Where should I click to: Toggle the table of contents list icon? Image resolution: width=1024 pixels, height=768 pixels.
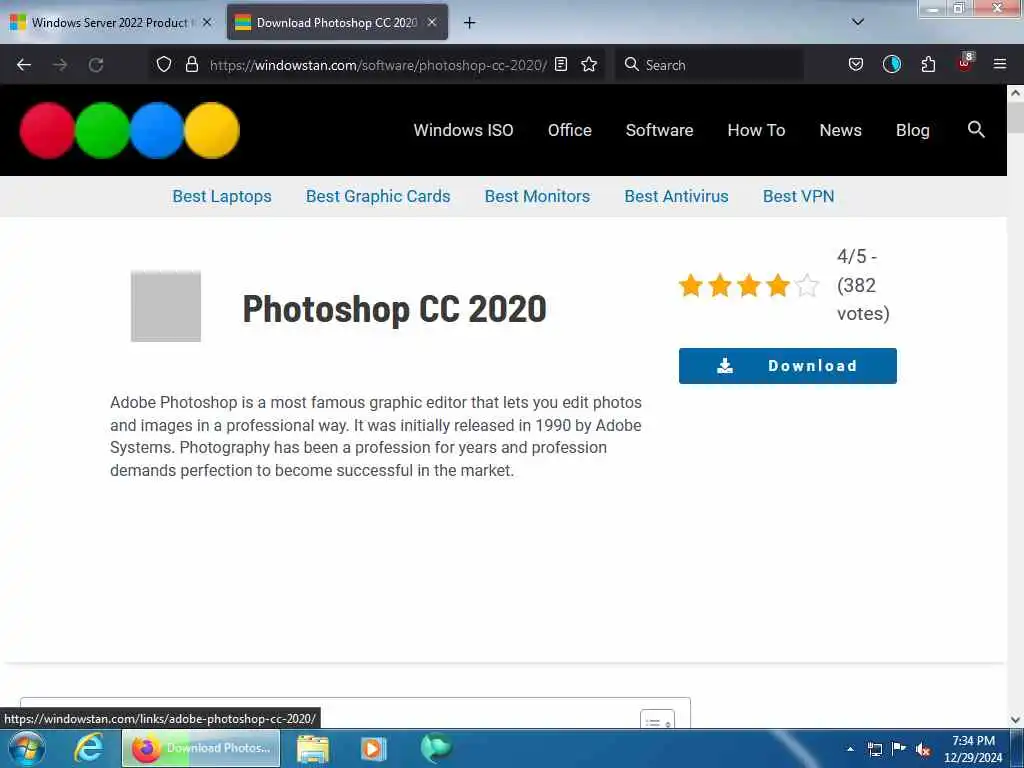[657, 720]
